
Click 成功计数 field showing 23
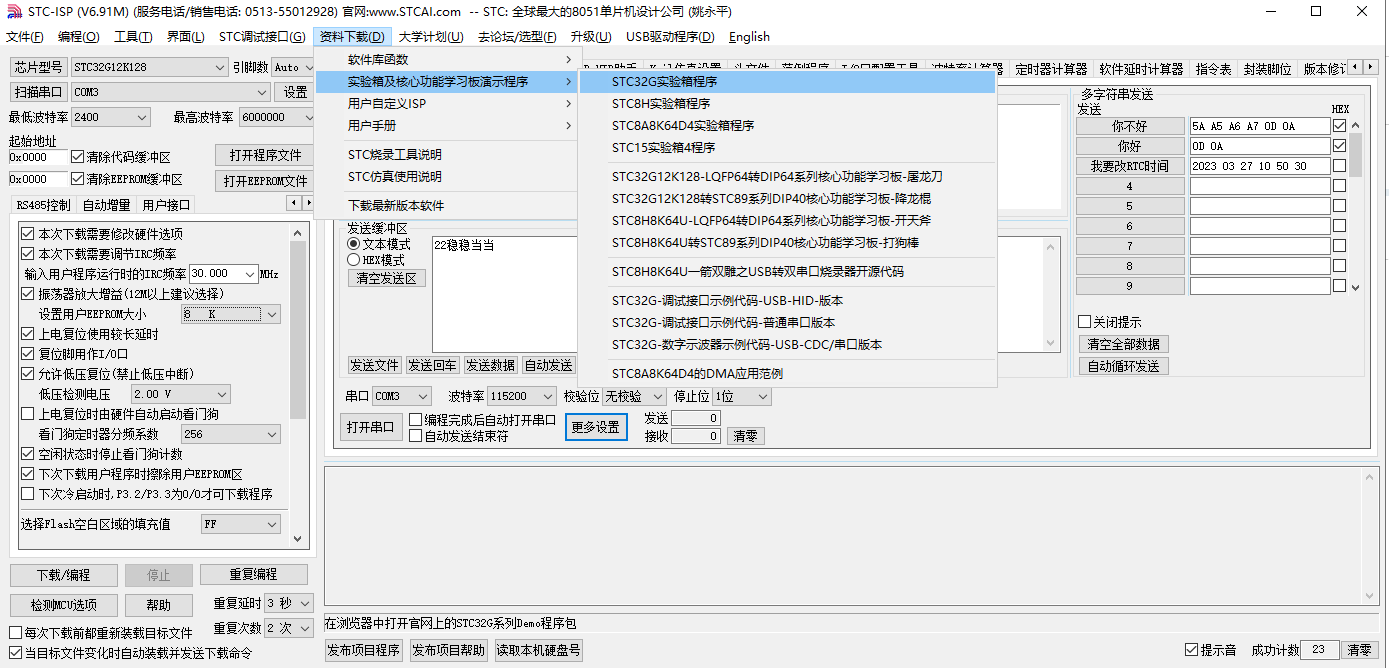1319,650
